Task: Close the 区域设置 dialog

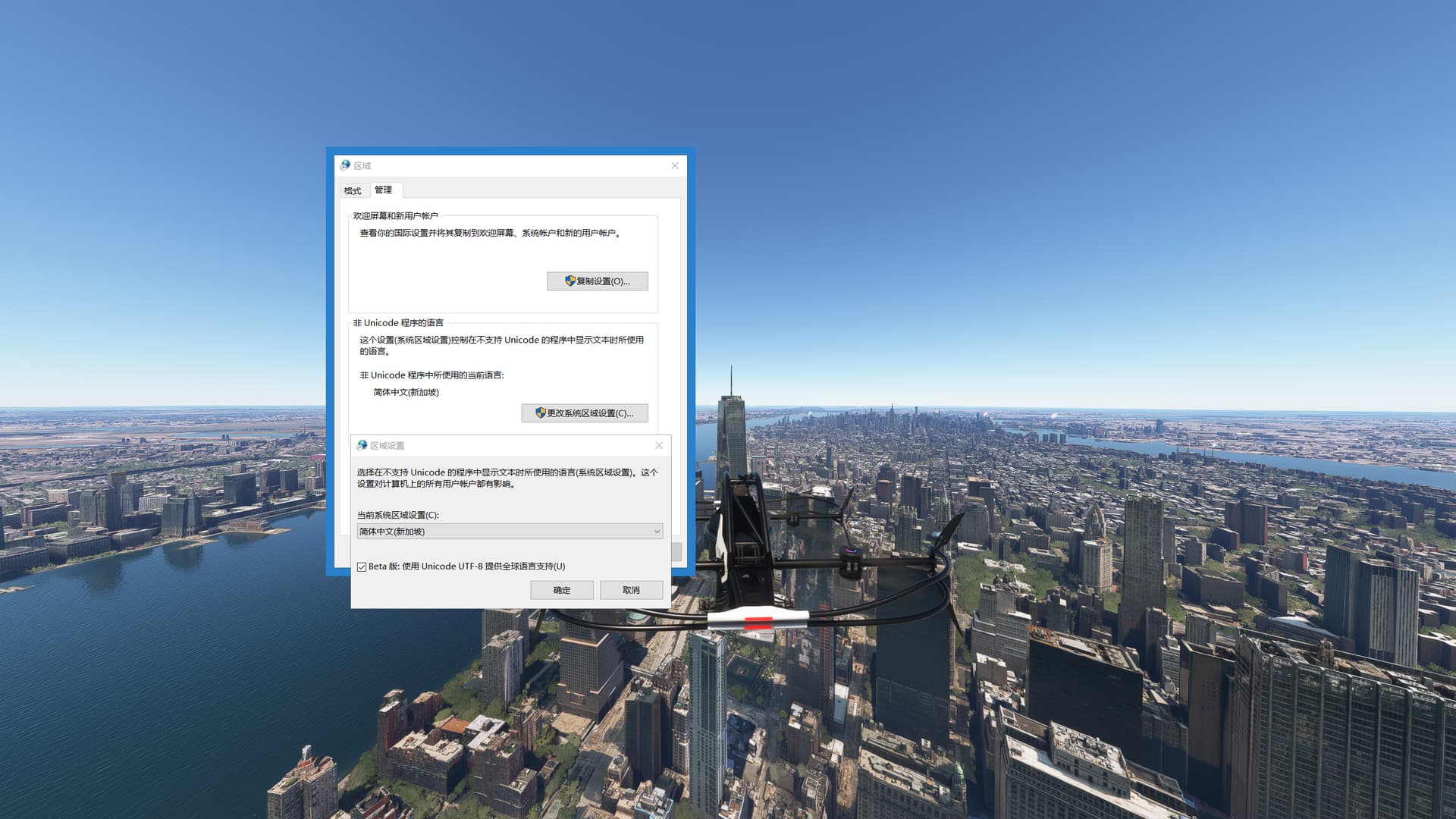Action: [x=659, y=445]
